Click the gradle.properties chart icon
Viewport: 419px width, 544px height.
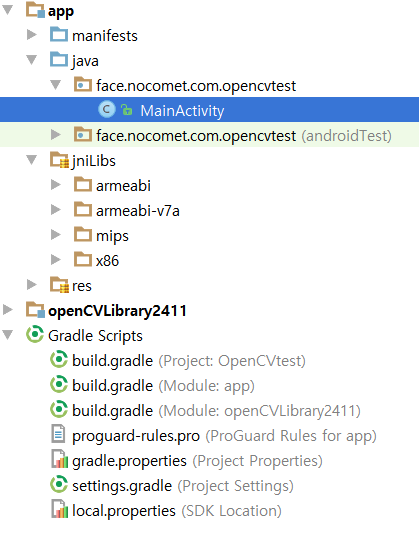click(x=59, y=459)
